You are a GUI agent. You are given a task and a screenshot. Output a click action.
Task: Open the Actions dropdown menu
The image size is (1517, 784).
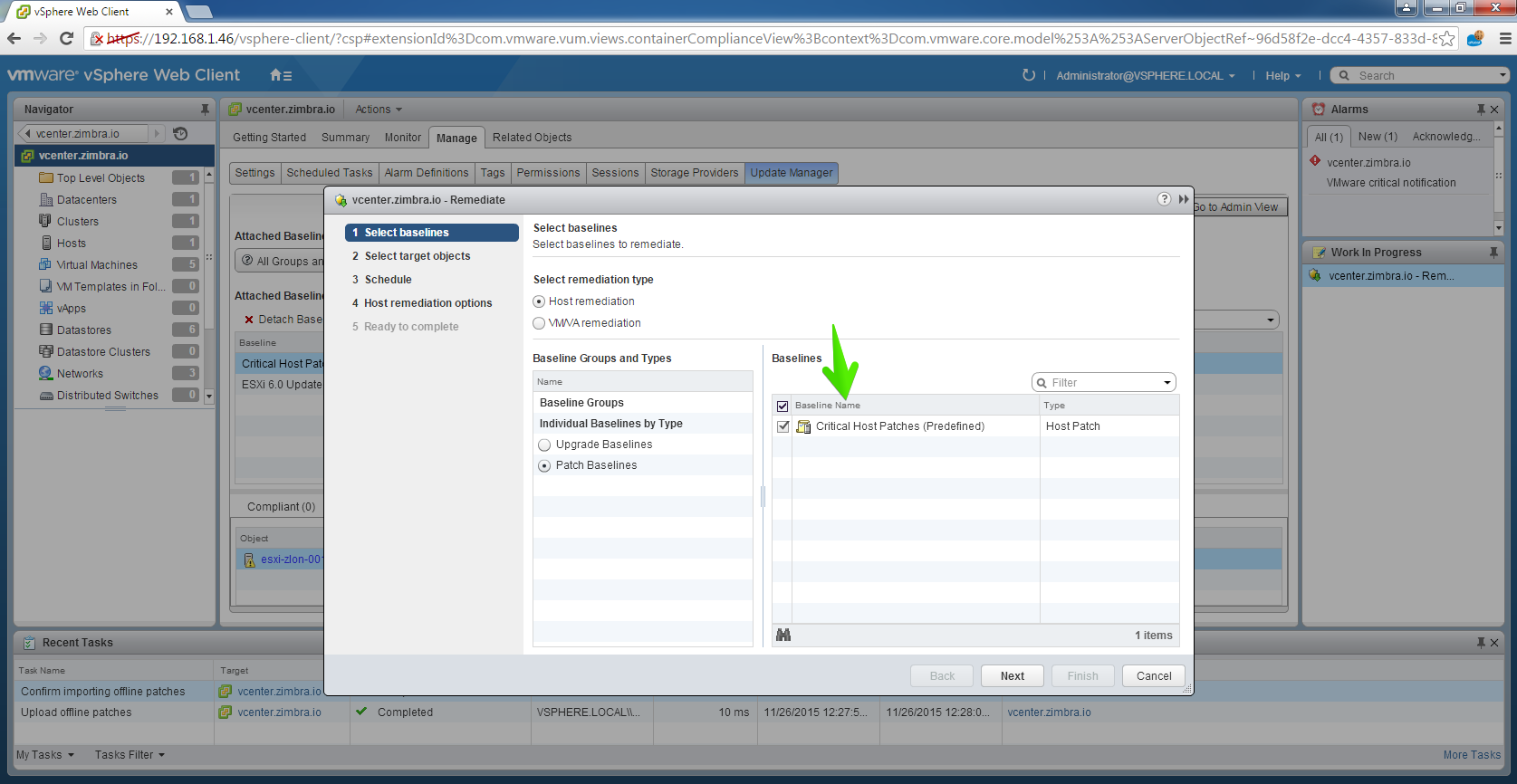[x=379, y=109]
